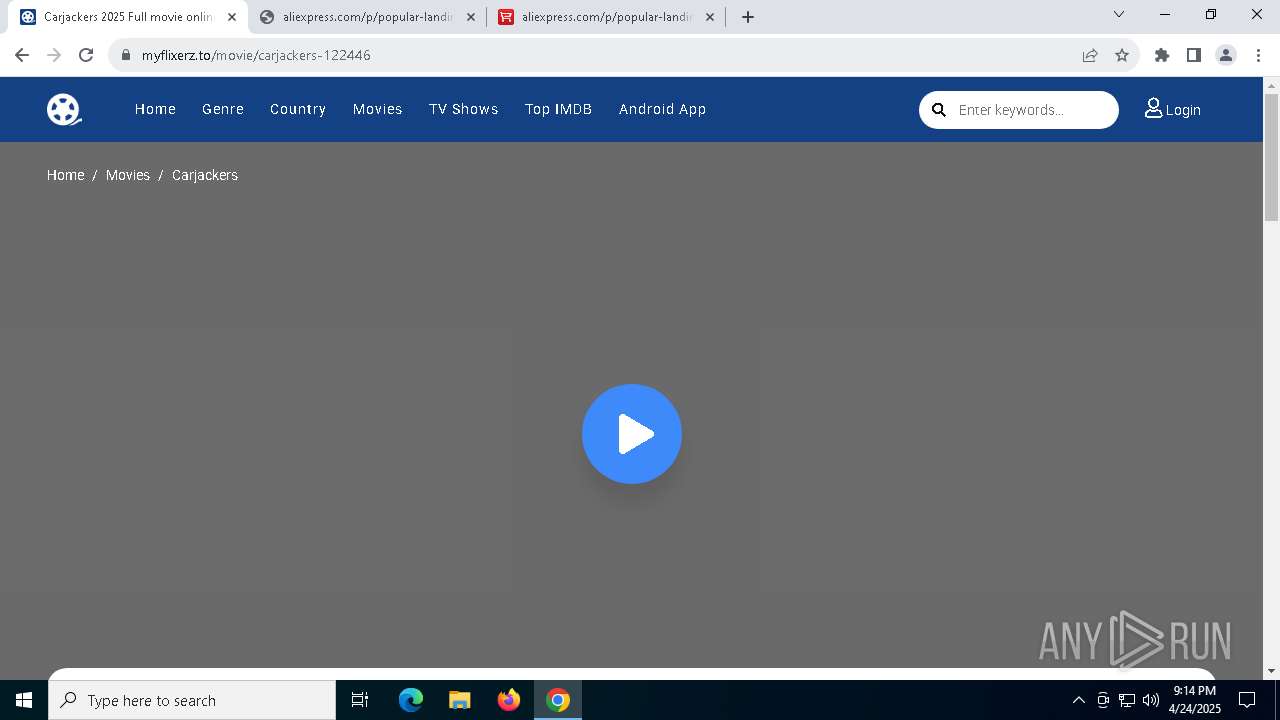1280x720 pixels.
Task: Switch to the Carjackers 2025 Full movie tab
Action: pyautogui.click(x=128, y=17)
